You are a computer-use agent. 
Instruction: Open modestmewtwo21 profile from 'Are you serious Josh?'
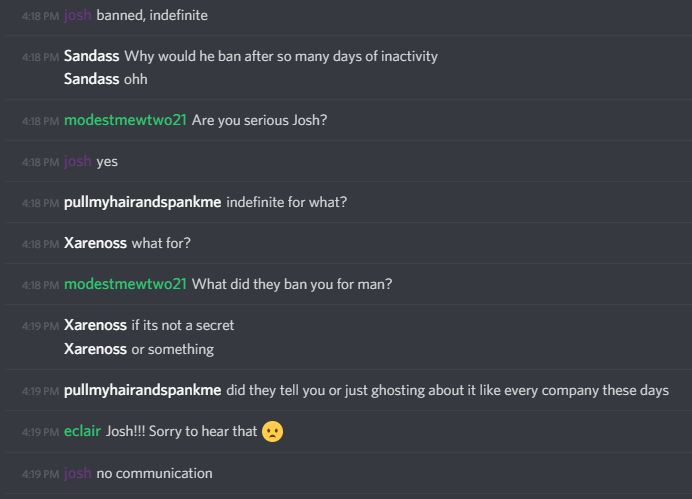click(125, 120)
